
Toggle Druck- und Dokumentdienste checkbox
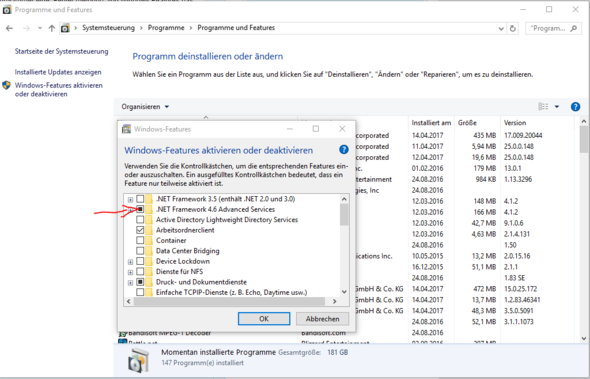coord(140,282)
